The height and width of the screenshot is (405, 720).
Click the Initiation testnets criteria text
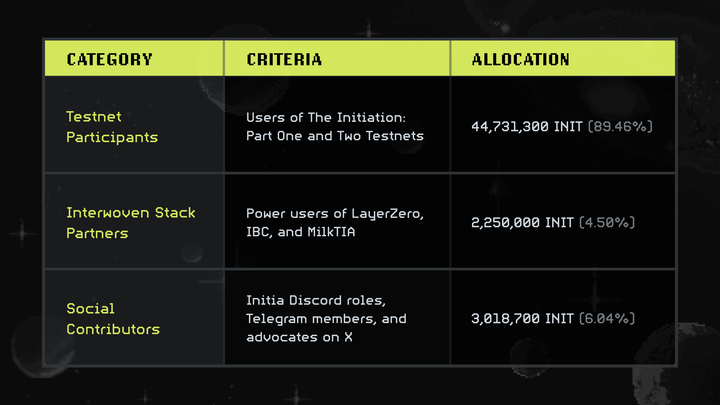click(x=335, y=127)
